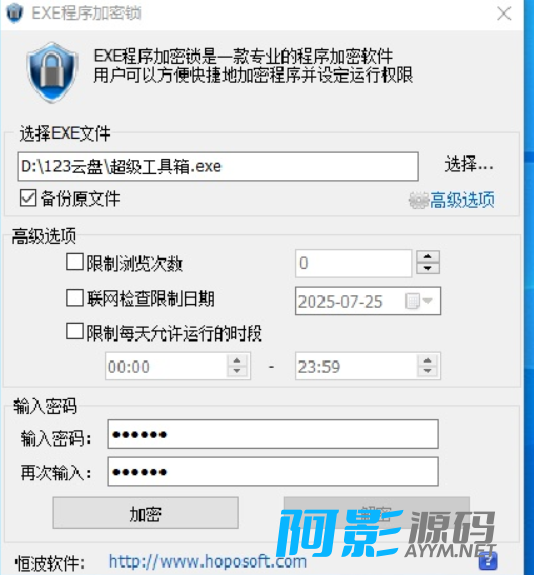The image size is (534, 575).
Task: Click the EXE file path field
Action: [x=218, y=166]
